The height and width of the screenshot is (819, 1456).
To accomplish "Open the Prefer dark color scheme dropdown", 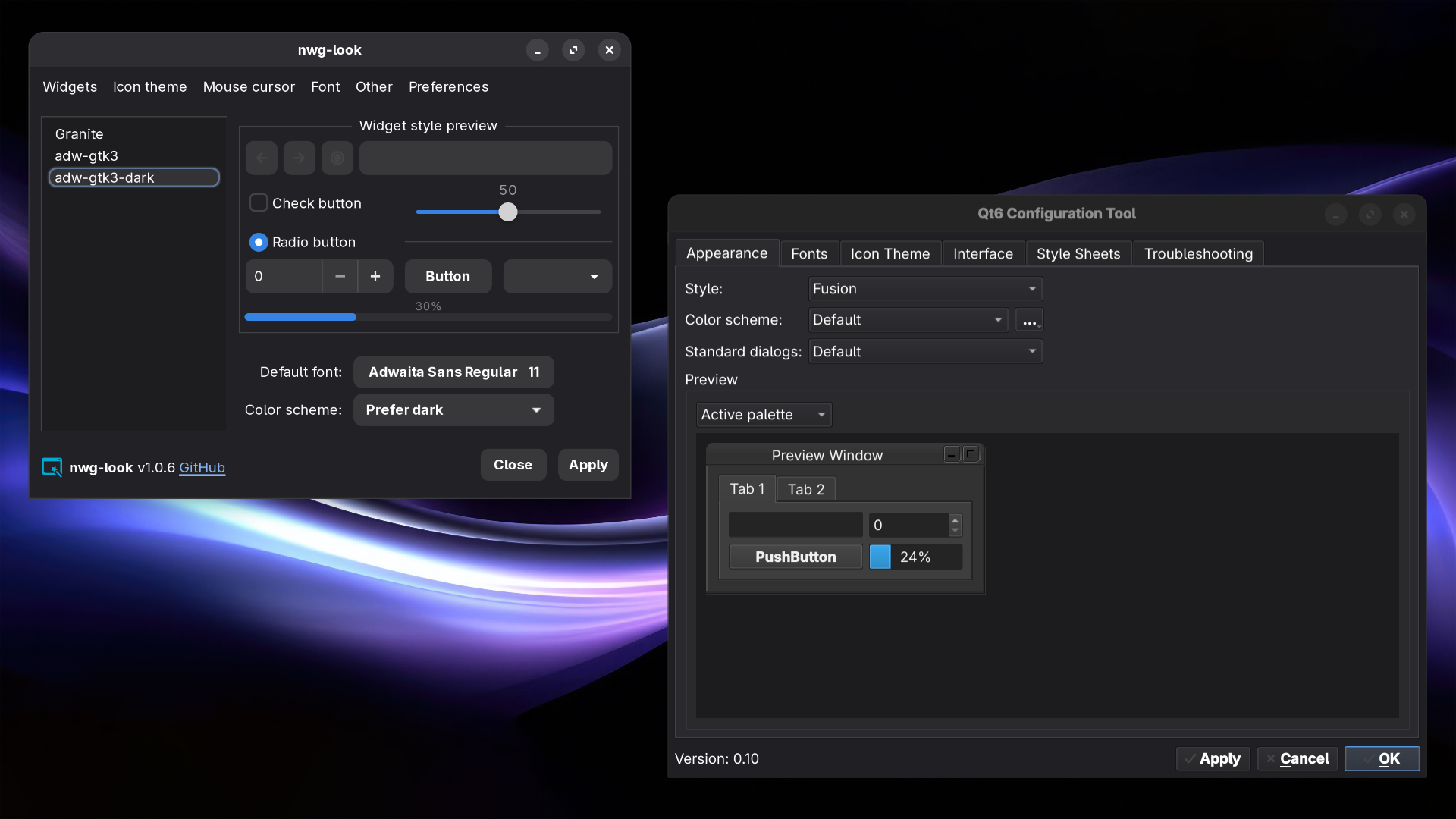I will pos(453,410).
